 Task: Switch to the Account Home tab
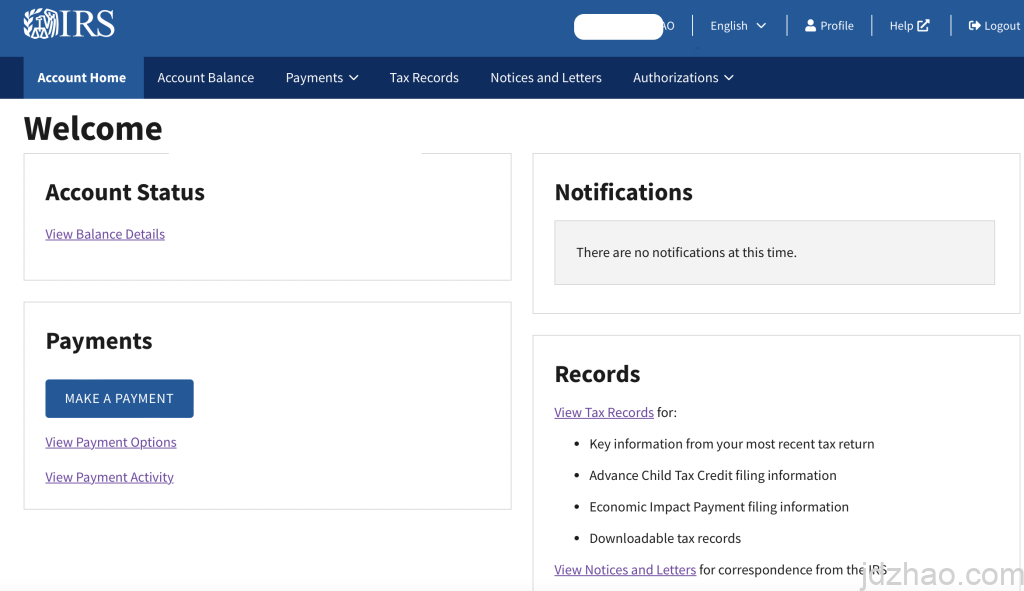(x=82, y=78)
